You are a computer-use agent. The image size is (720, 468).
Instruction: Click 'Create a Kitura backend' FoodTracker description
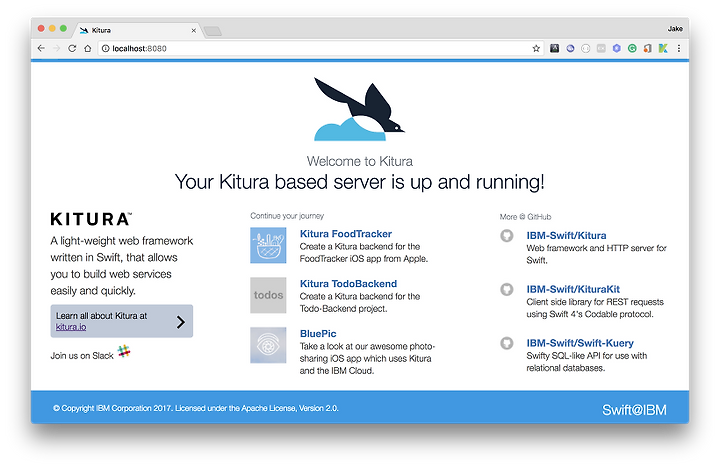[x=364, y=253]
